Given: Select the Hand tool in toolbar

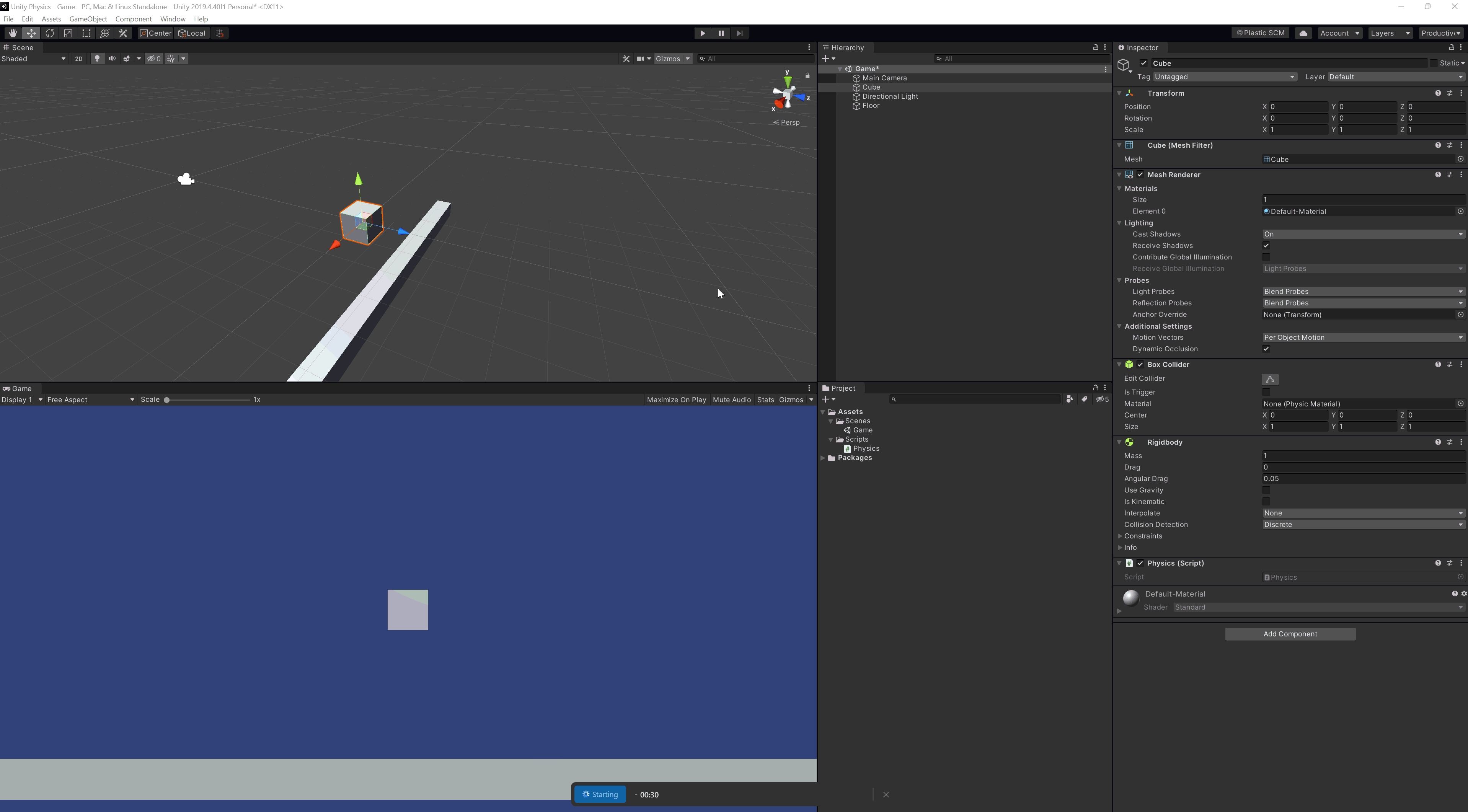Looking at the screenshot, I should pos(13,33).
